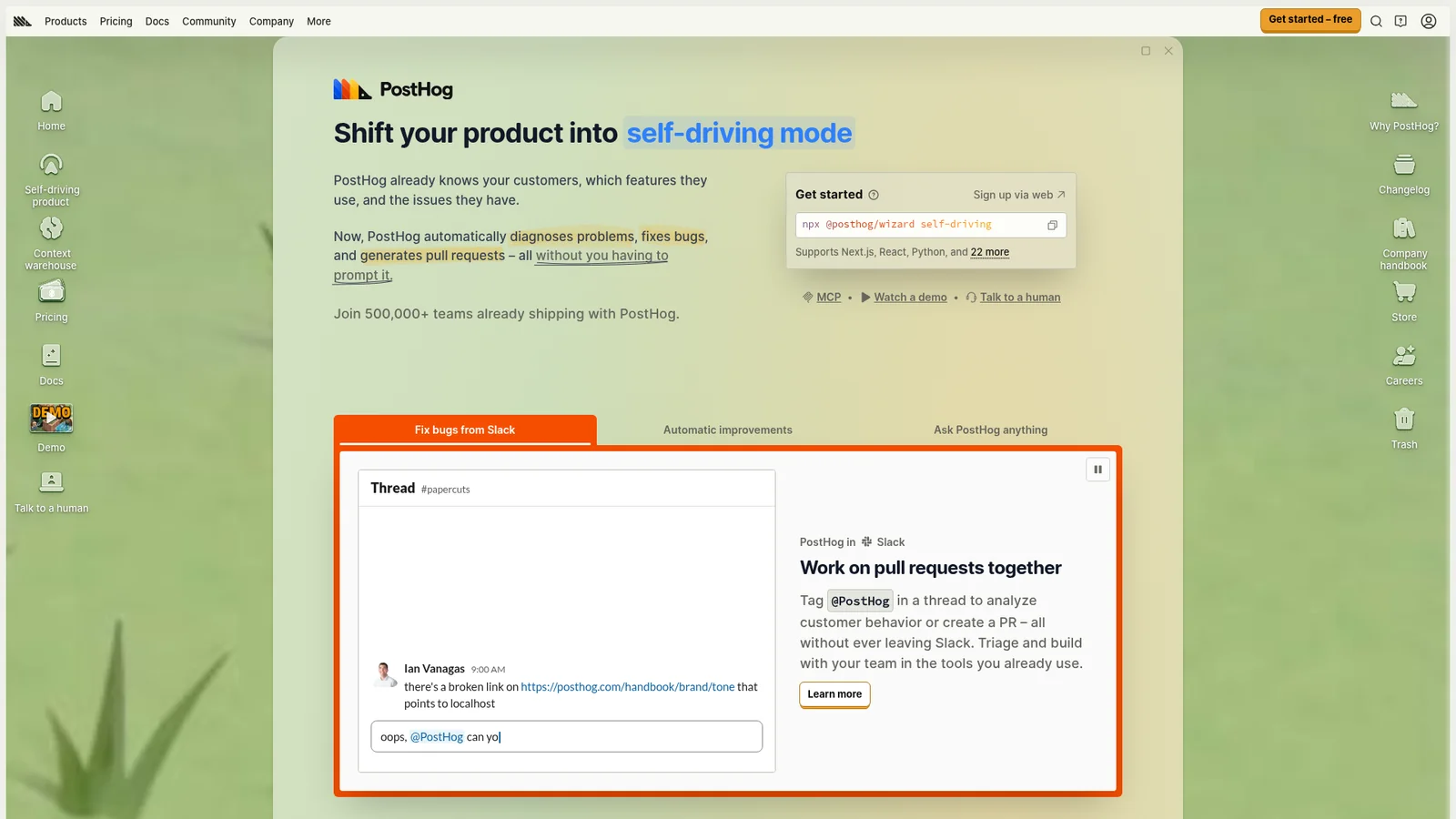Image resolution: width=1456 pixels, height=819 pixels.
Task: Click the Learn more button
Action: pyautogui.click(x=834, y=694)
